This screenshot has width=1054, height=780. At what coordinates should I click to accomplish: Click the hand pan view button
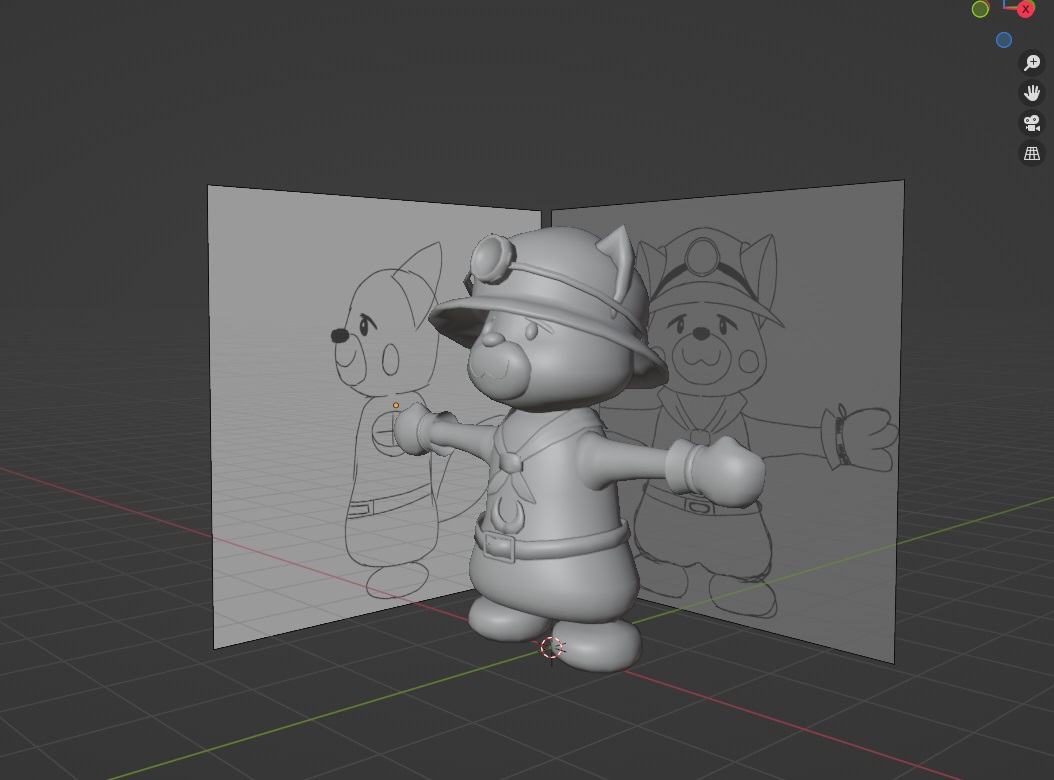[x=1032, y=93]
